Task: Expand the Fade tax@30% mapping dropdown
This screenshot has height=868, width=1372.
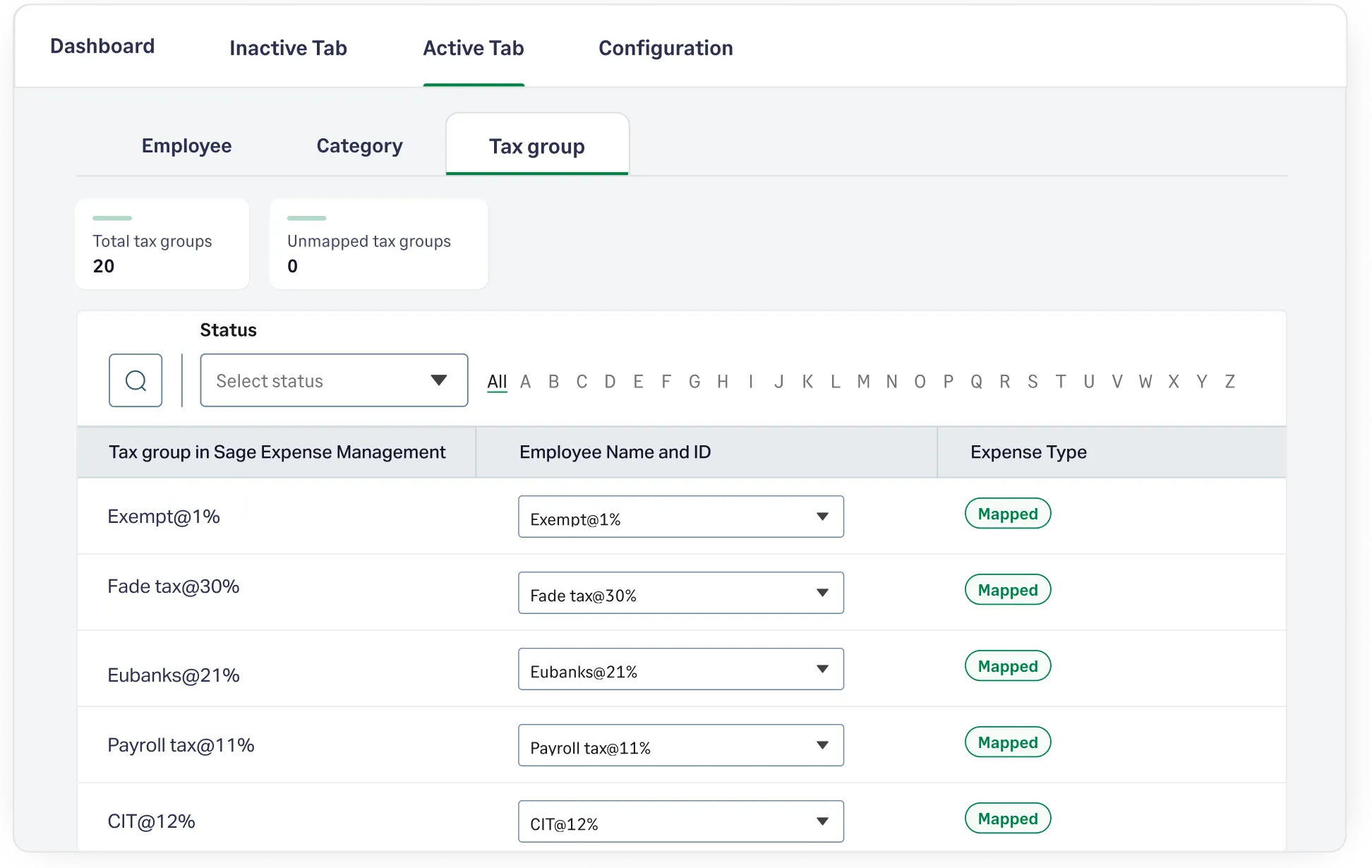Action: 680,593
